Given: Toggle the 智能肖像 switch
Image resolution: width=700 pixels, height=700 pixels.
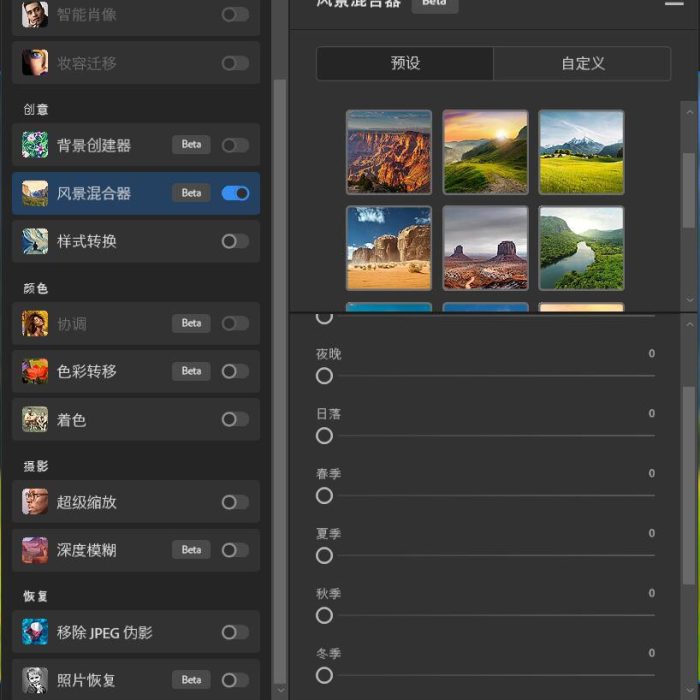Looking at the screenshot, I should [235, 14].
